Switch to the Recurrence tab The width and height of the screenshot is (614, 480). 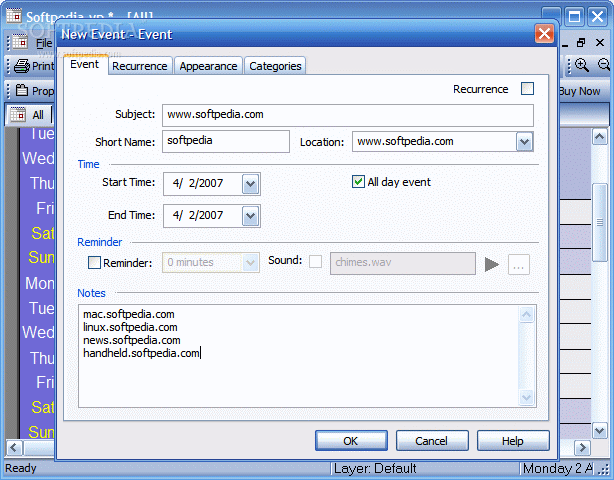click(140, 66)
